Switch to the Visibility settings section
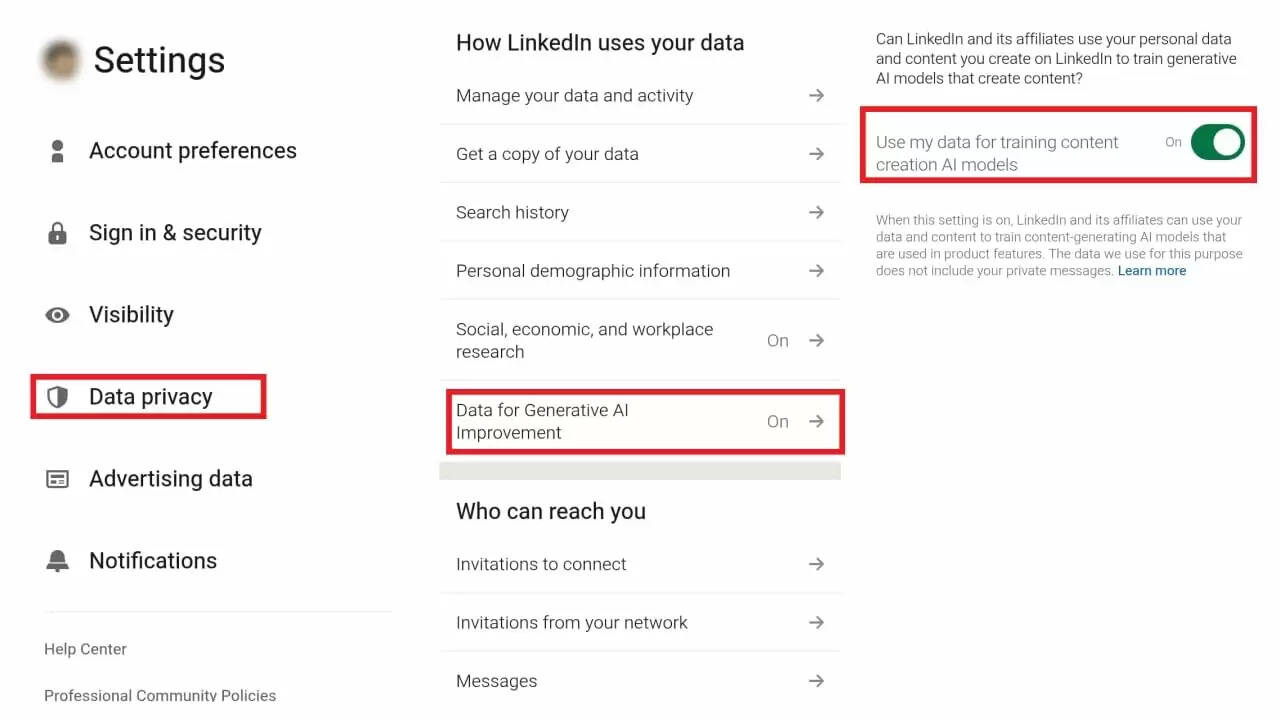This screenshot has height=720, width=1280. pos(131,314)
